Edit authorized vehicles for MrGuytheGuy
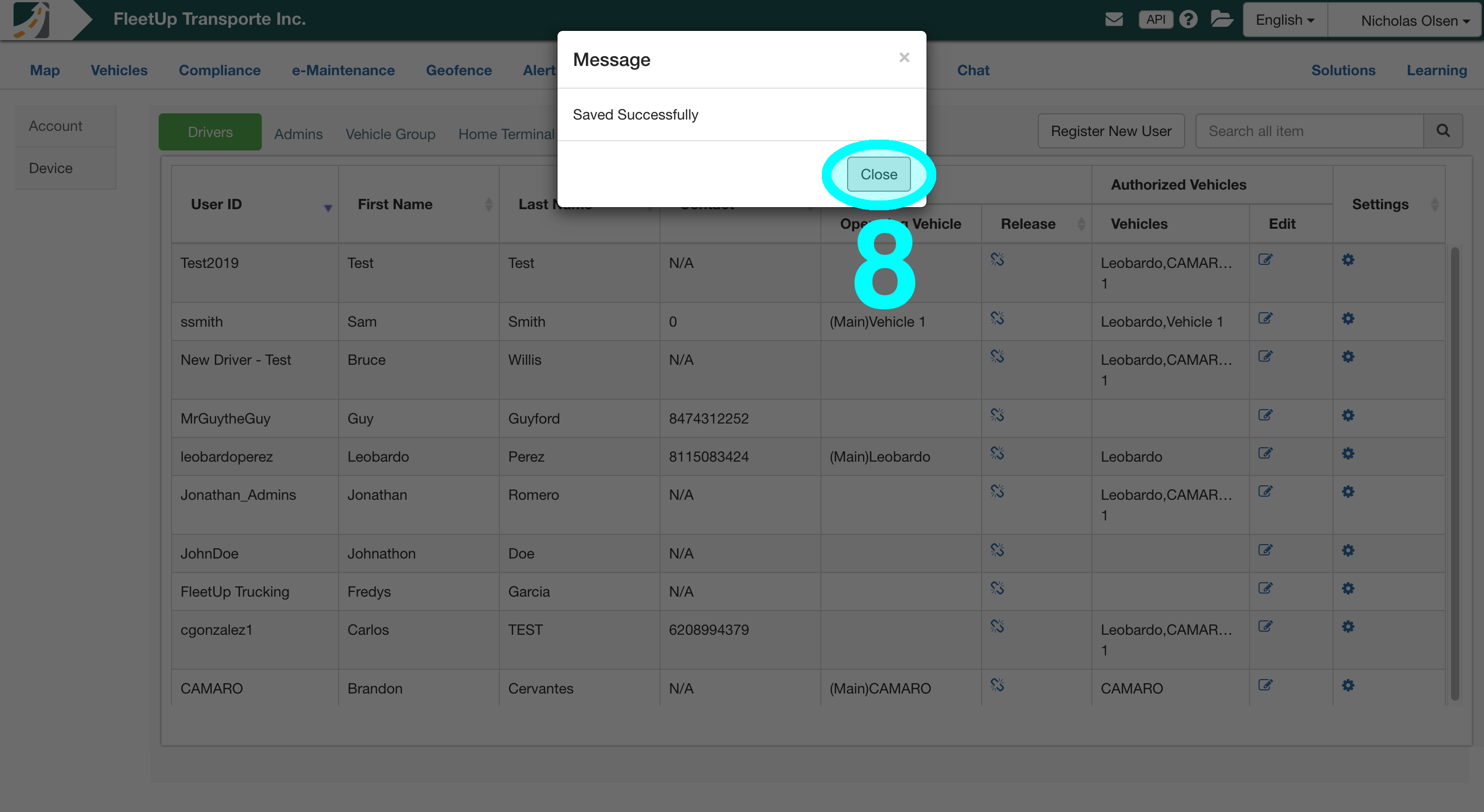Viewport: 1484px width, 812px height. coord(1265,415)
